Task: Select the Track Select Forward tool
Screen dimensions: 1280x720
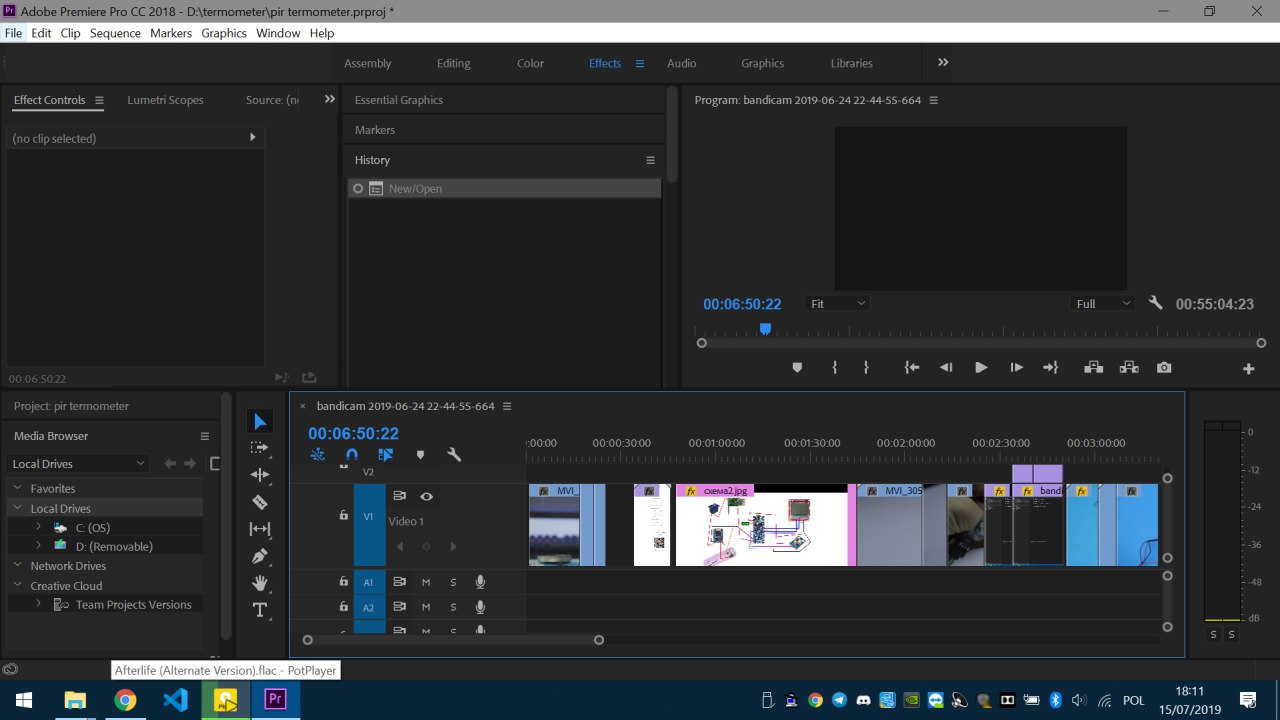Action: [260, 448]
